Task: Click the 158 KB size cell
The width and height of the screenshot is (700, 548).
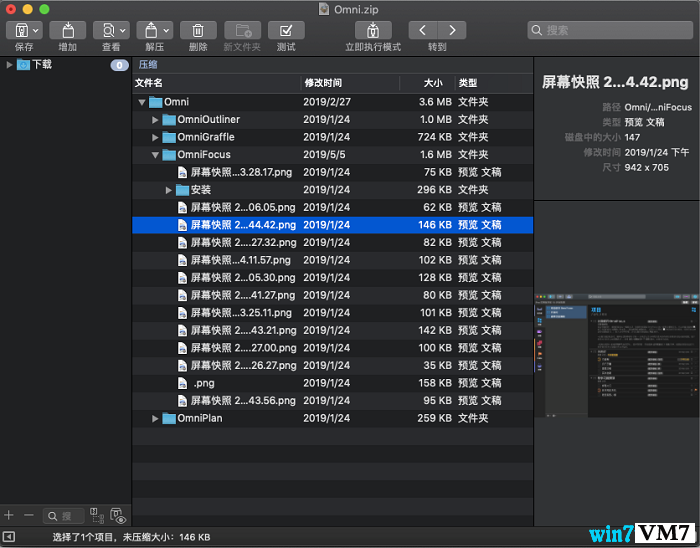Action: [x=435, y=383]
